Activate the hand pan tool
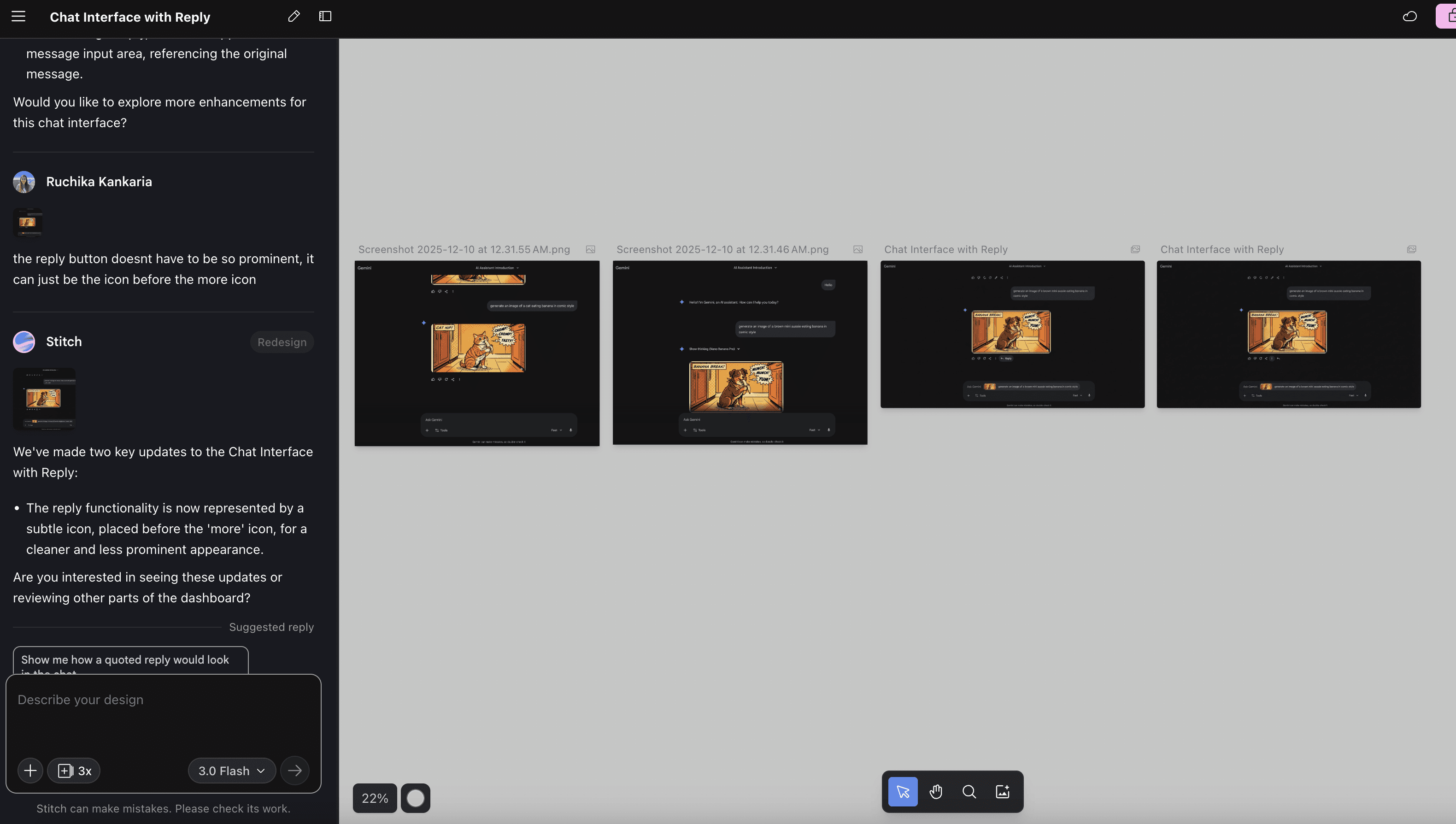 (936, 791)
